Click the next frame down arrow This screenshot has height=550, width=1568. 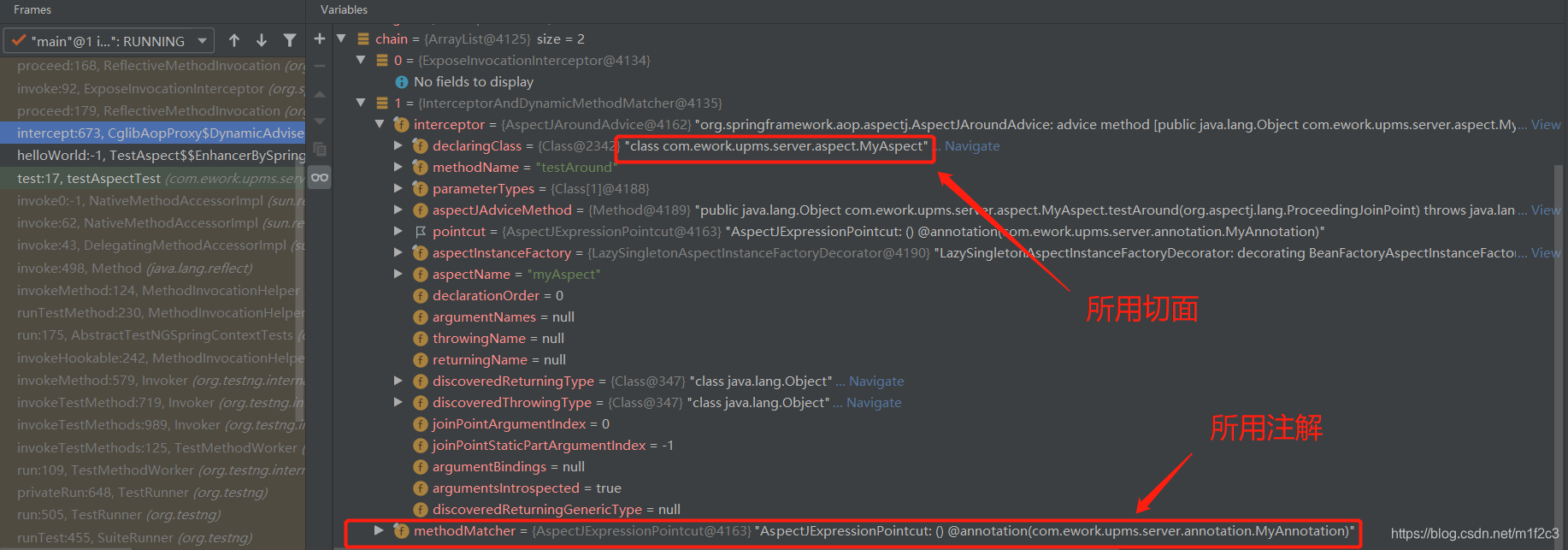click(262, 40)
